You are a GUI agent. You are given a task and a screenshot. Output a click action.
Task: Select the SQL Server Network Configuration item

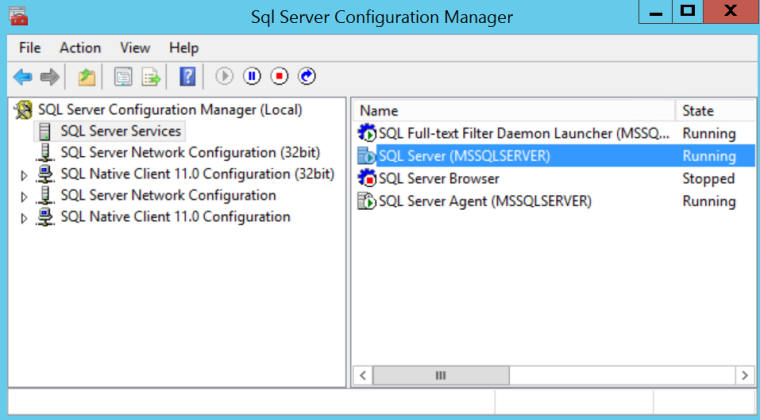click(168, 195)
